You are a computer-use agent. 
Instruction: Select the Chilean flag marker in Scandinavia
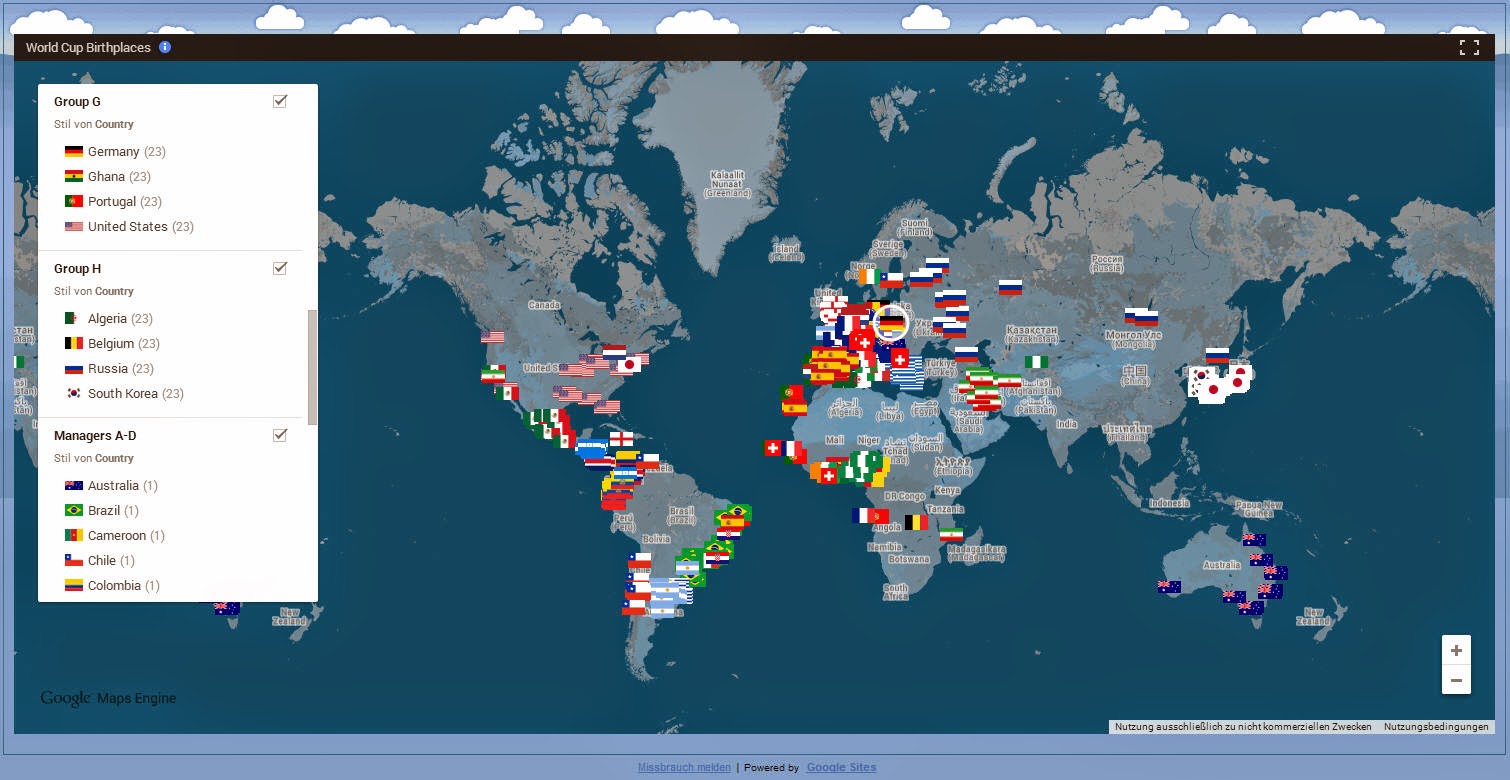(891, 280)
